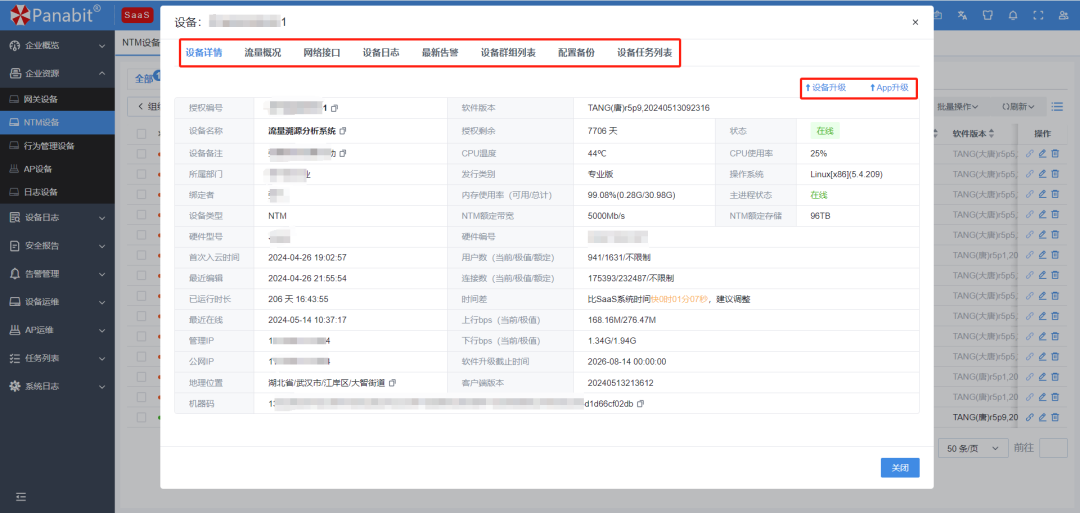Screen dimensions: 1080x513
Task: Open 网关设备 in the sidebar
Action: (x=56, y=99)
